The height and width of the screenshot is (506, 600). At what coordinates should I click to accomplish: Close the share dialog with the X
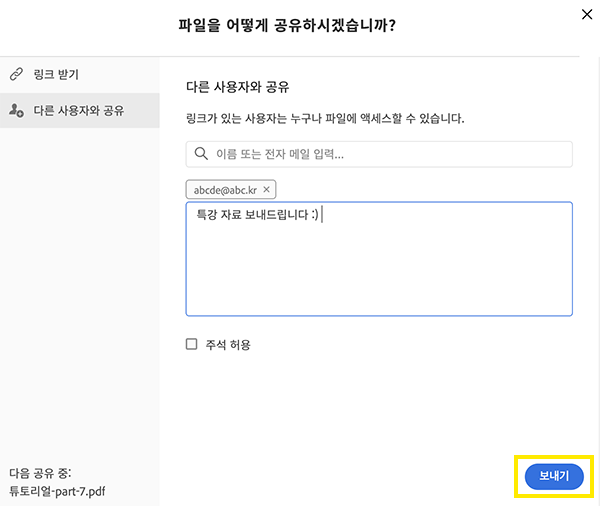coord(585,14)
